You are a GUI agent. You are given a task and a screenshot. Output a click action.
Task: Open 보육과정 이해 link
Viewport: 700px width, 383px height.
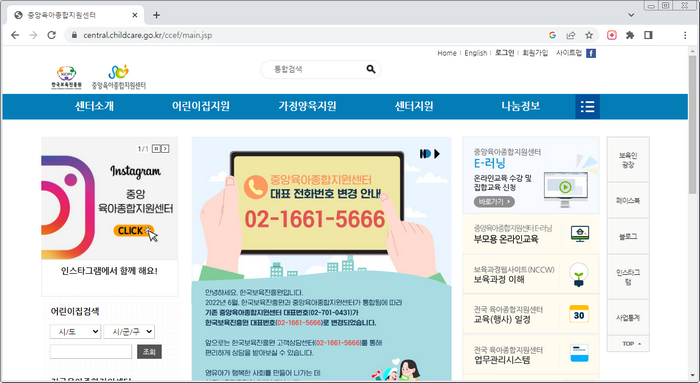point(499,279)
